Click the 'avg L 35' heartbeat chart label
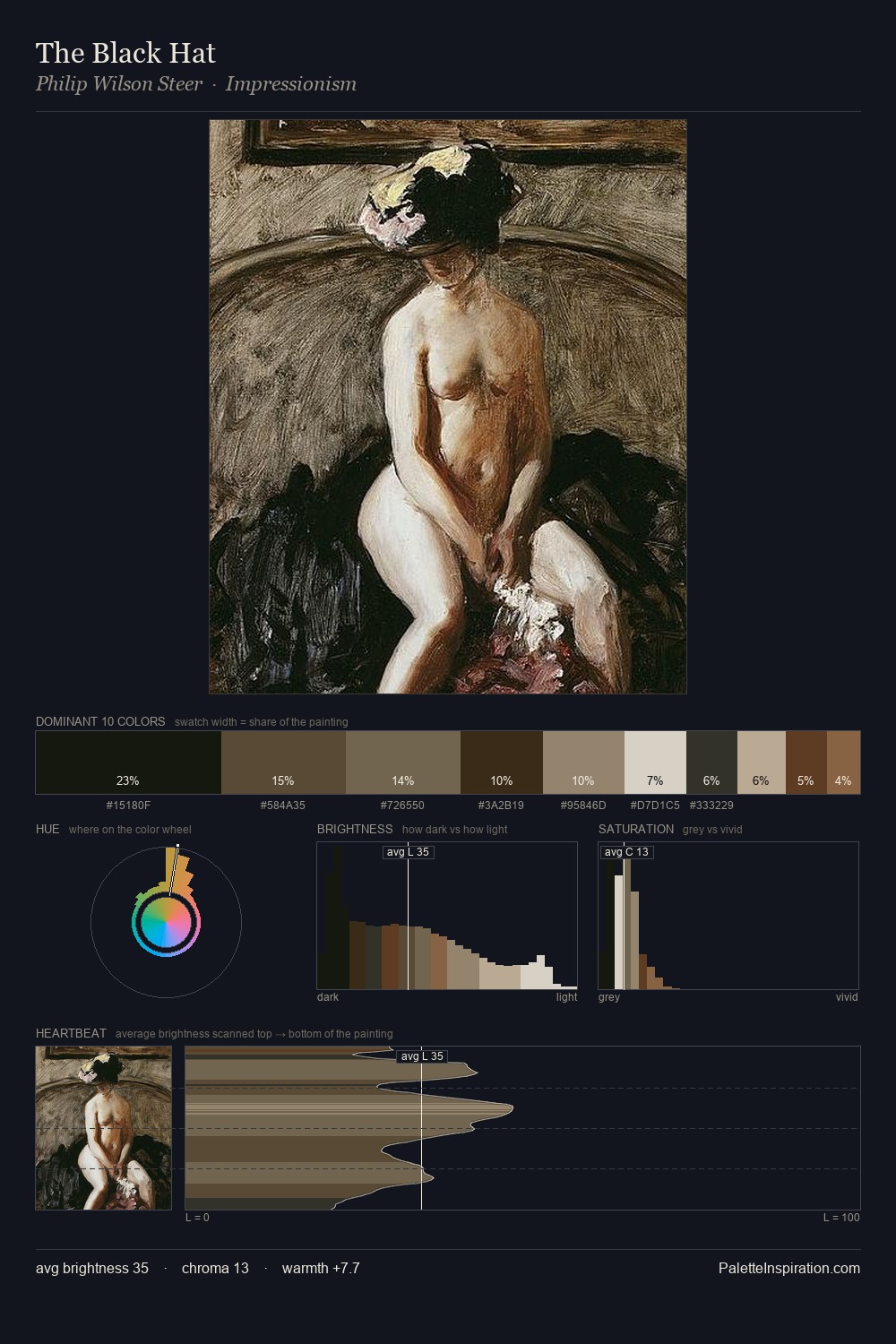The width and height of the screenshot is (896, 1344). (x=422, y=1056)
